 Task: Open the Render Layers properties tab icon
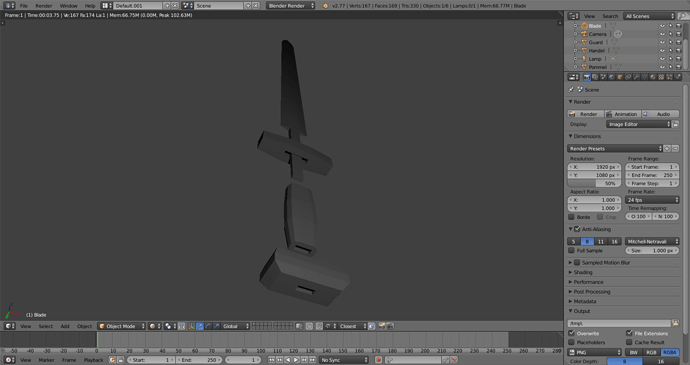[x=595, y=77]
